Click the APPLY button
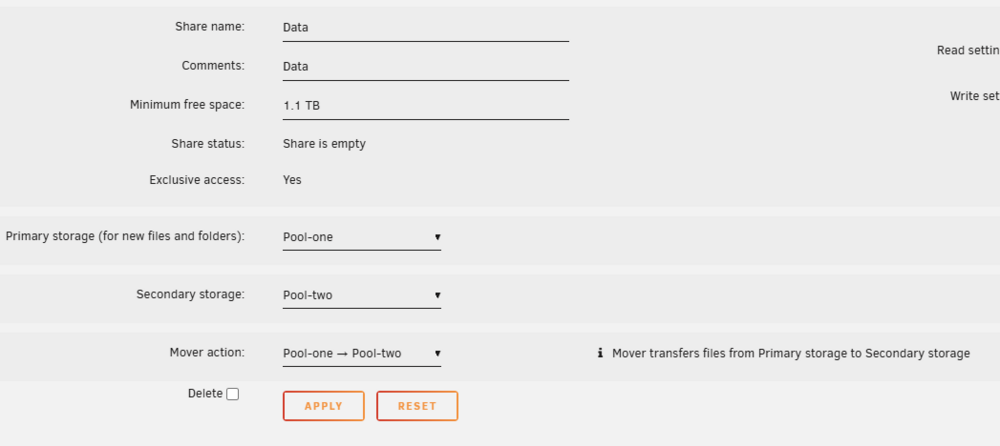1000x446 pixels. click(x=324, y=406)
